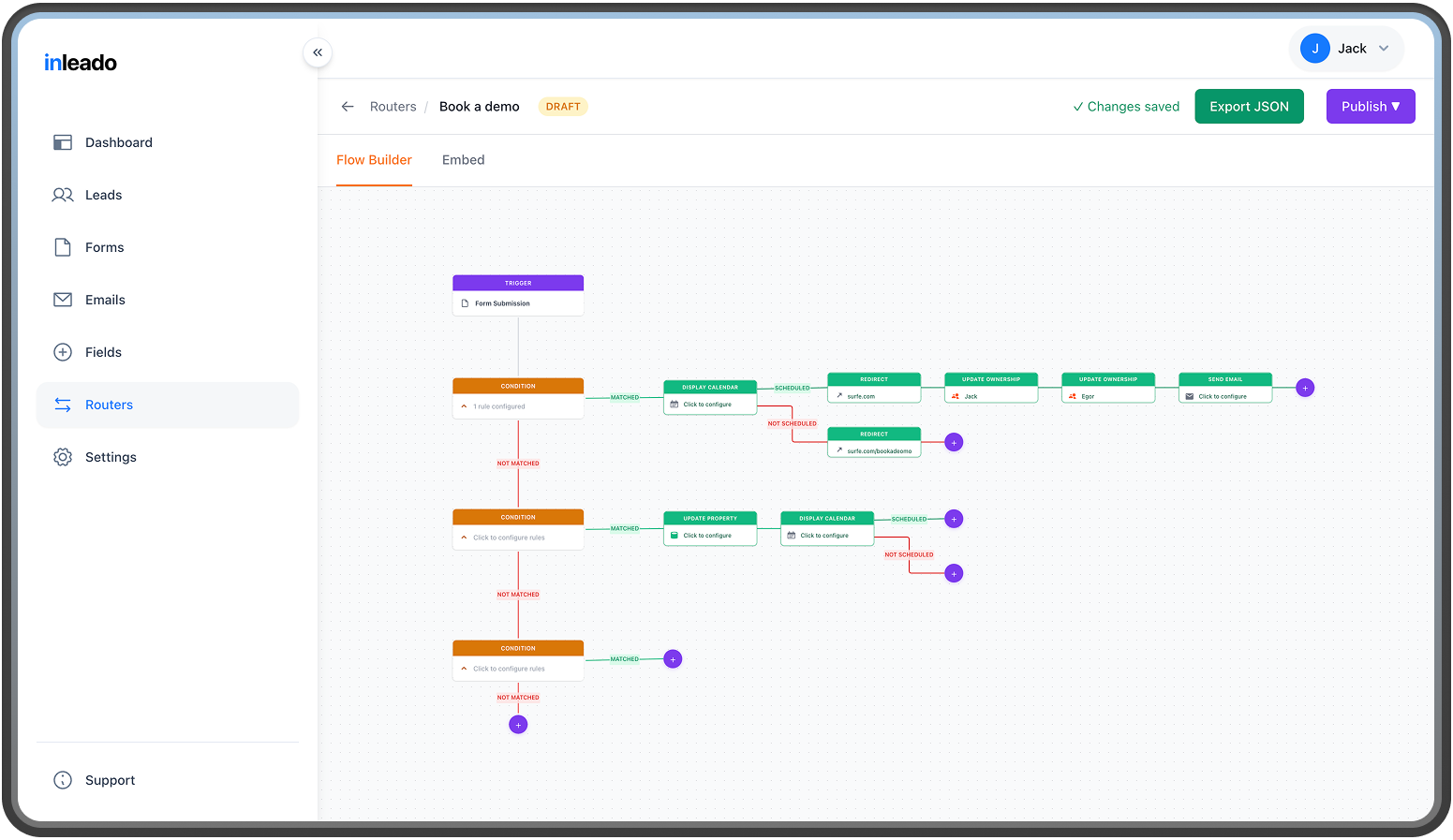Add a step after Send Email node
Image resolution: width=1453 pixels, height=840 pixels.
1305,388
